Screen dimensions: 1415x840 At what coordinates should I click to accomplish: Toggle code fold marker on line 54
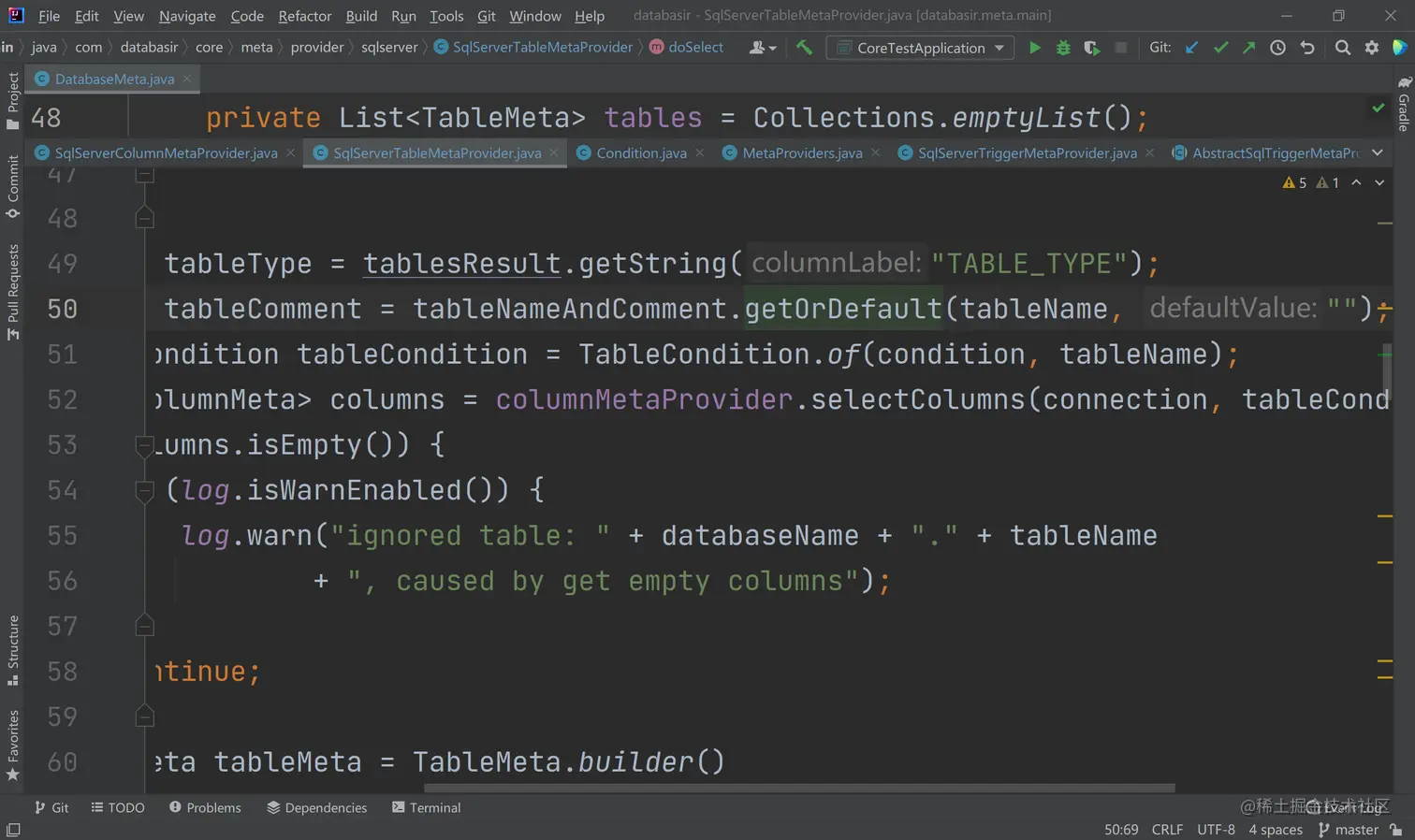144,490
